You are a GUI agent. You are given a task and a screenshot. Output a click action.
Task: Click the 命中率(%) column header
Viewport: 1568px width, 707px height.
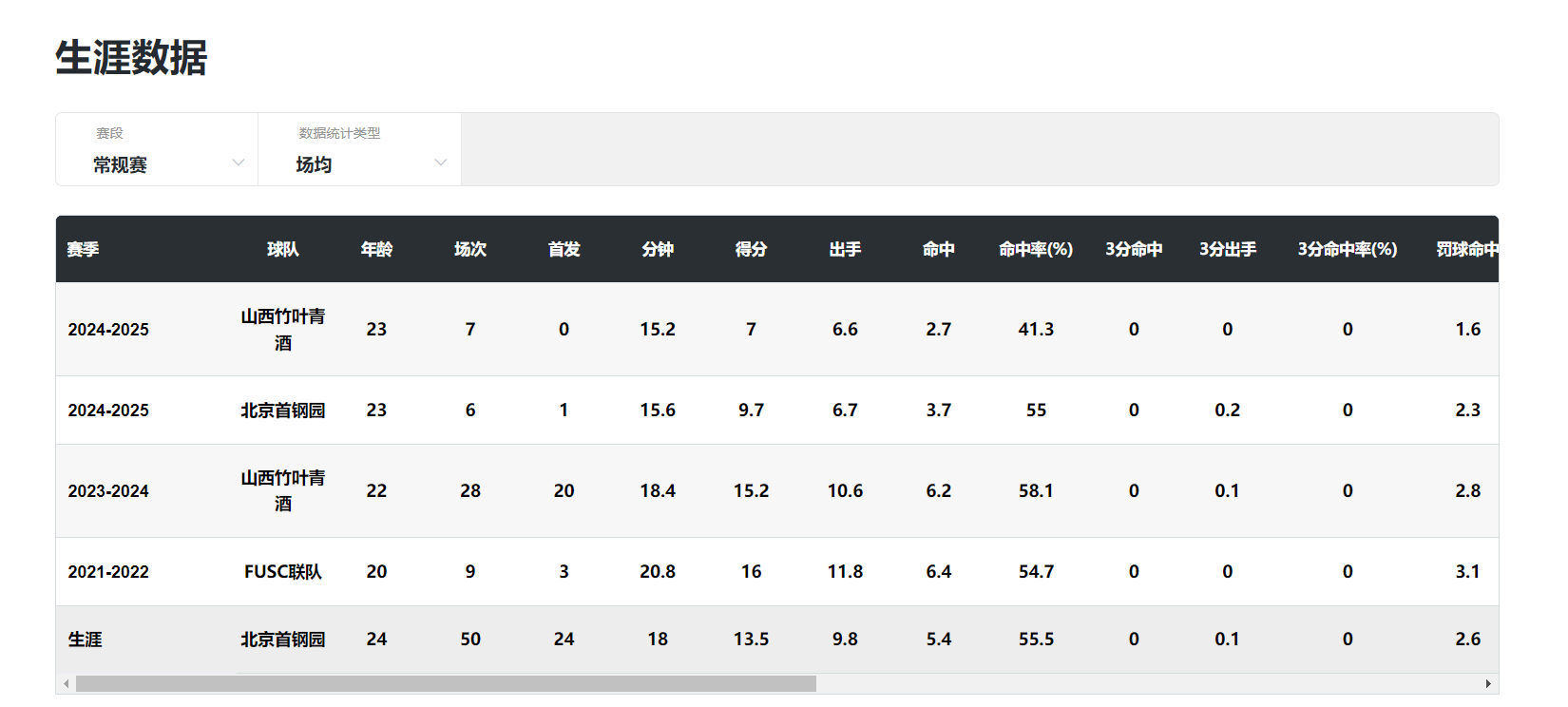click(1036, 249)
